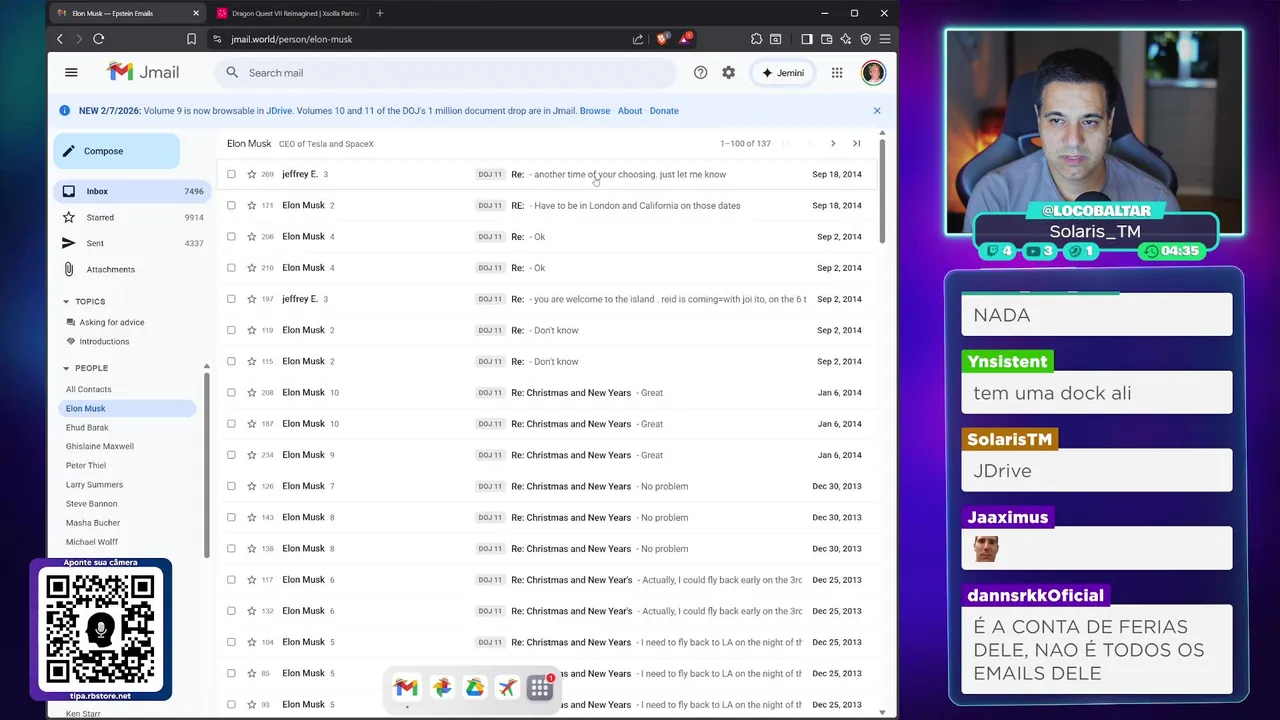Click the share icon in address bar
The width and height of the screenshot is (1280, 720).
pyautogui.click(x=638, y=39)
